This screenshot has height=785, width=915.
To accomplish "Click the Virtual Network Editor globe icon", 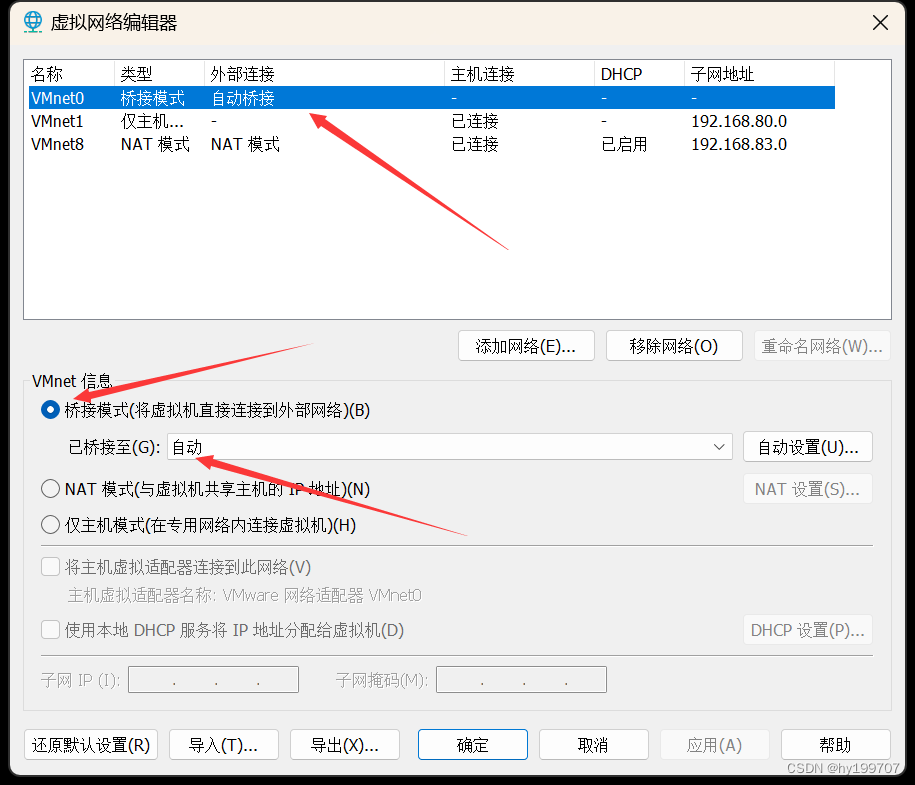I will click(33, 22).
